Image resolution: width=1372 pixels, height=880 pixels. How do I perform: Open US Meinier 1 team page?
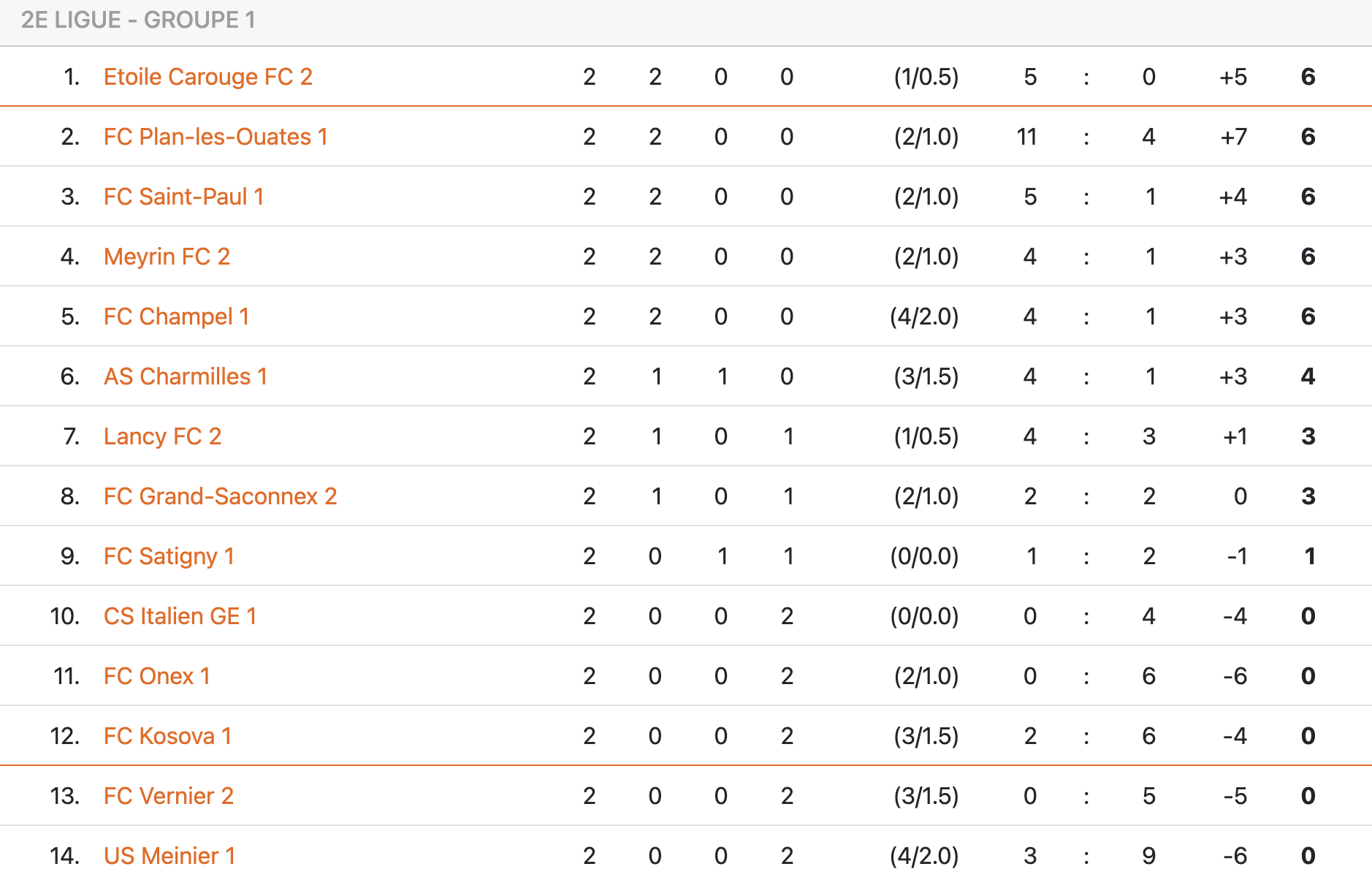click(x=169, y=856)
